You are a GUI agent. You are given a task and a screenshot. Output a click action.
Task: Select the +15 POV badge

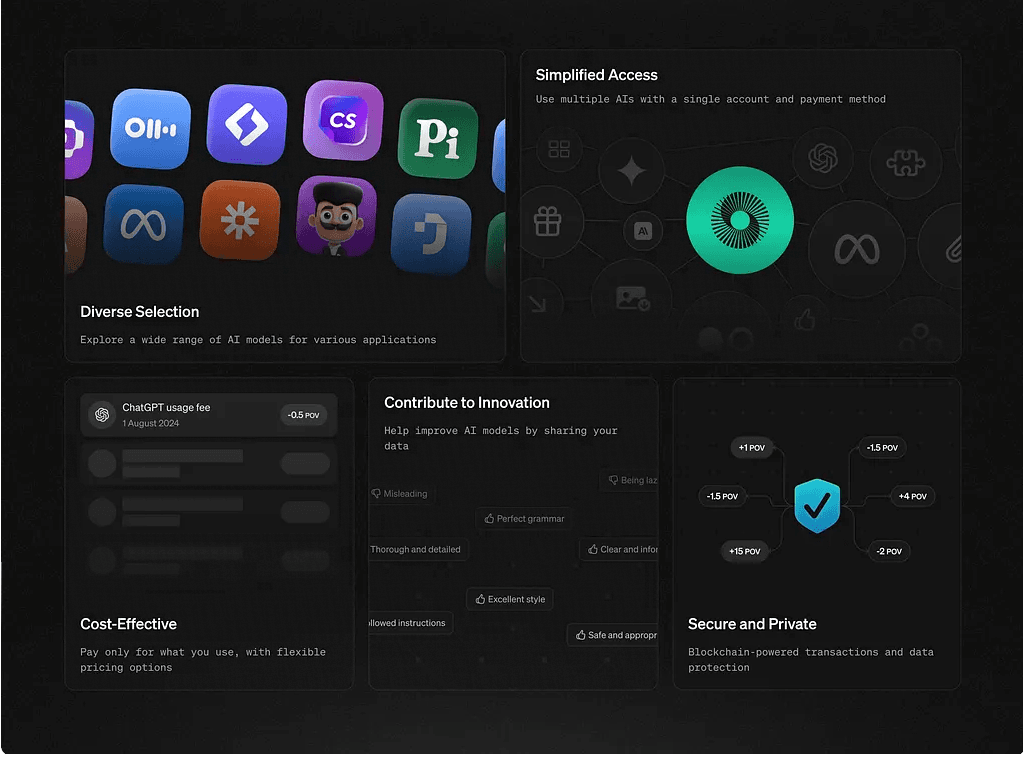[744, 551]
